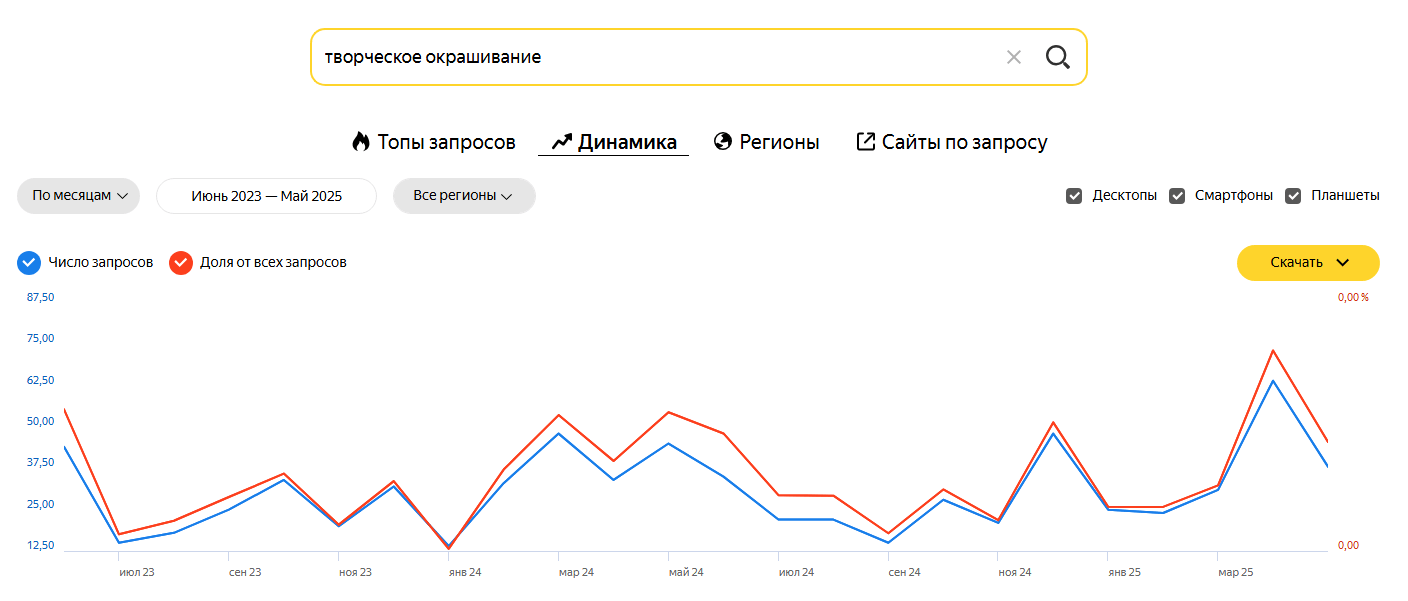Click the external link icon for Сайты по запросу
Screen dimensions: 1408x601
(866, 142)
